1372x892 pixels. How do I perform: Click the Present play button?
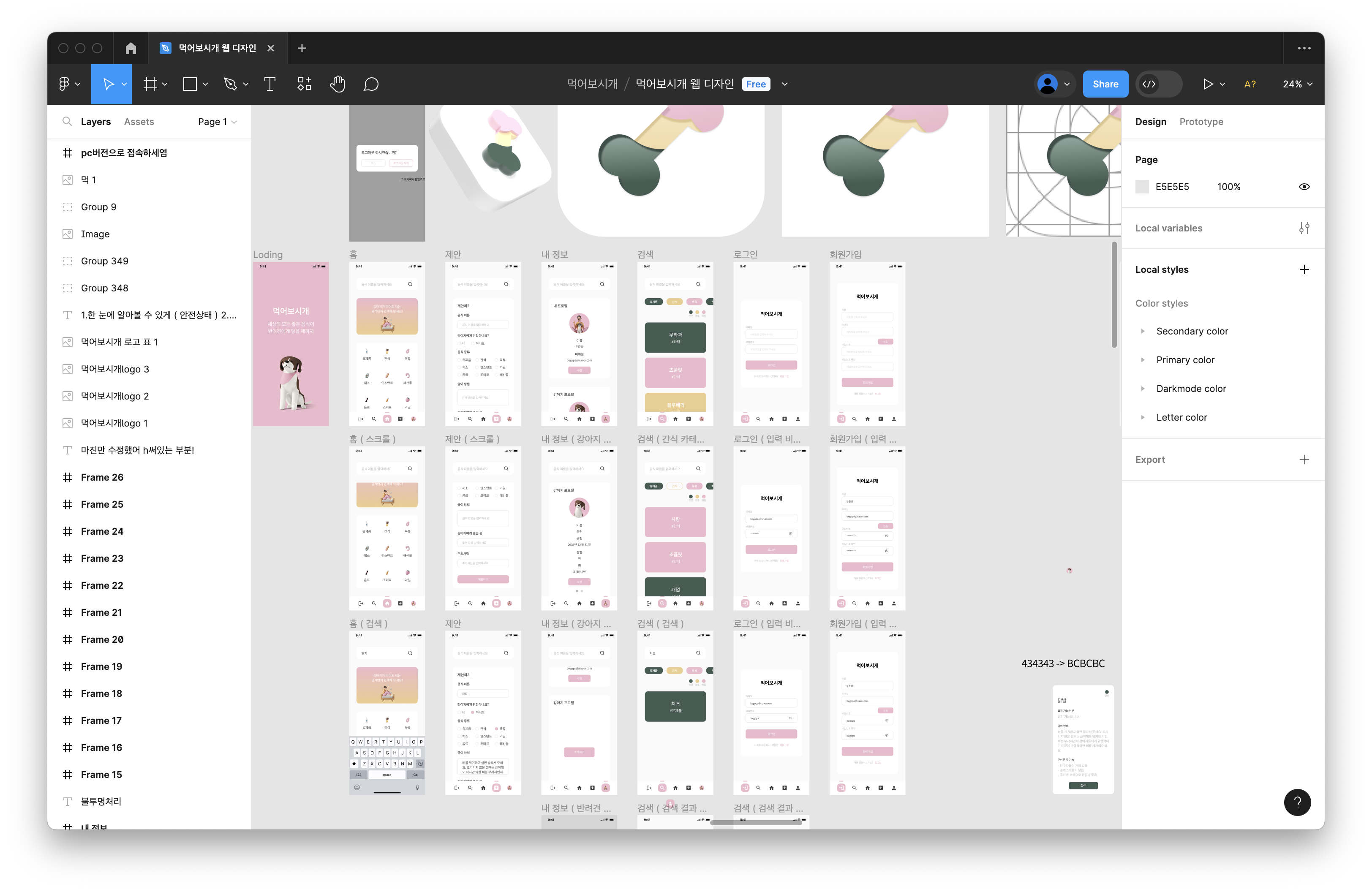point(1208,84)
